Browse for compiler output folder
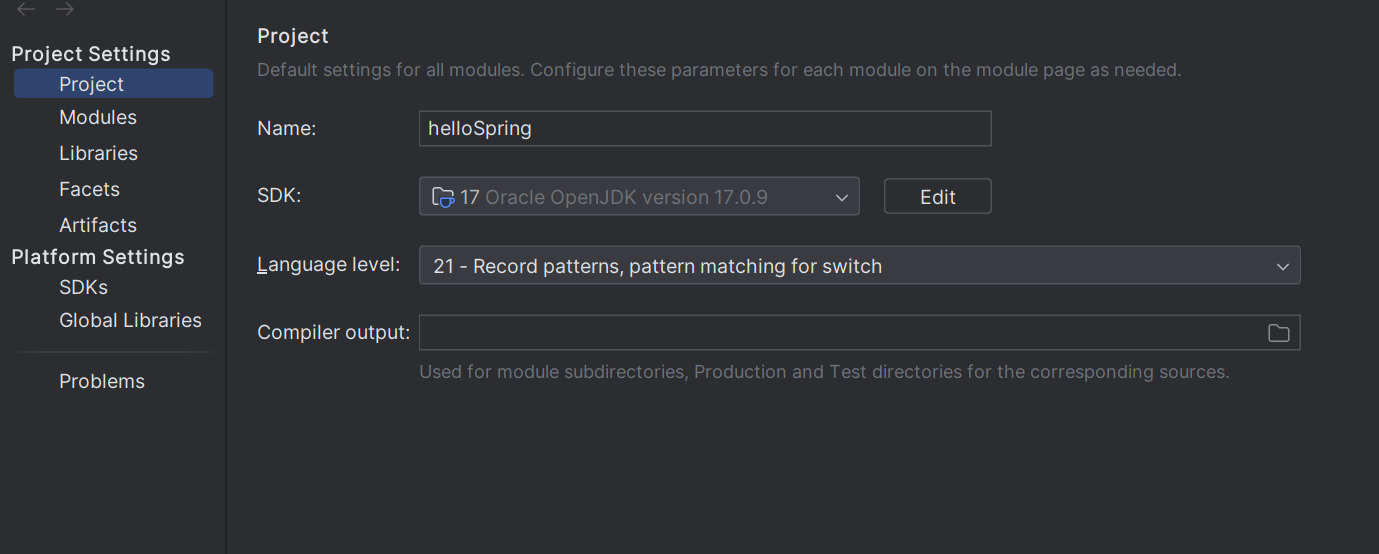Viewport: 1379px width, 554px height. tap(1278, 333)
